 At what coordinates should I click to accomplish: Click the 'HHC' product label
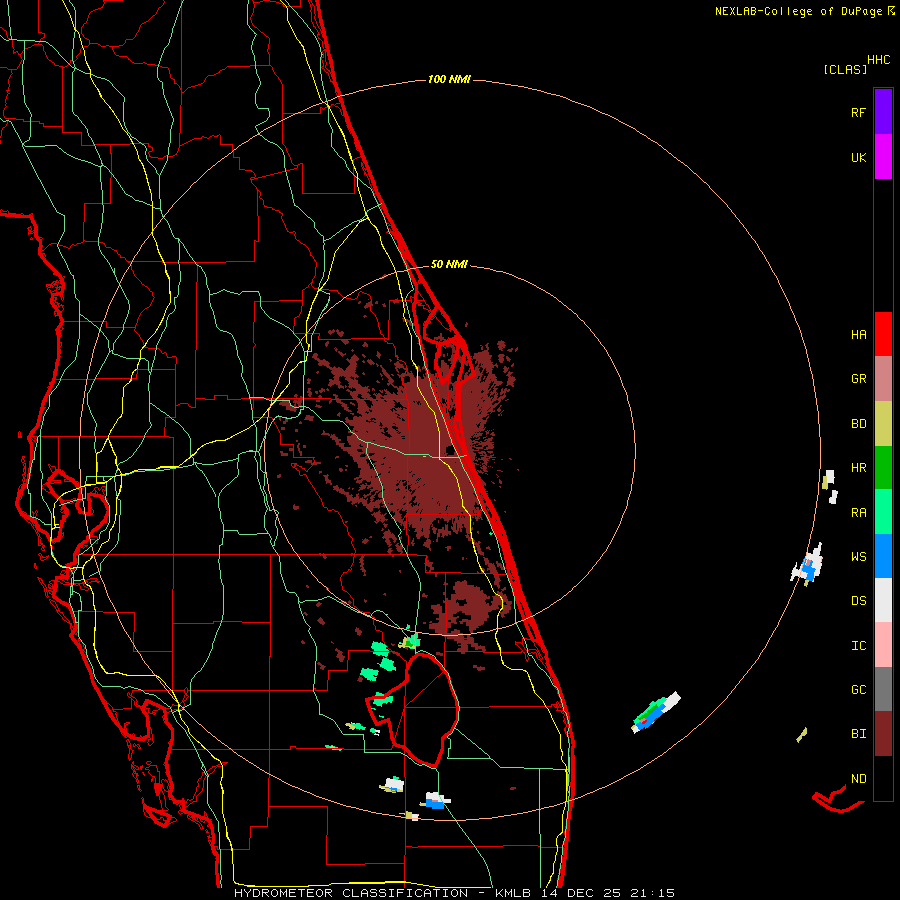click(x=878, y=60)
